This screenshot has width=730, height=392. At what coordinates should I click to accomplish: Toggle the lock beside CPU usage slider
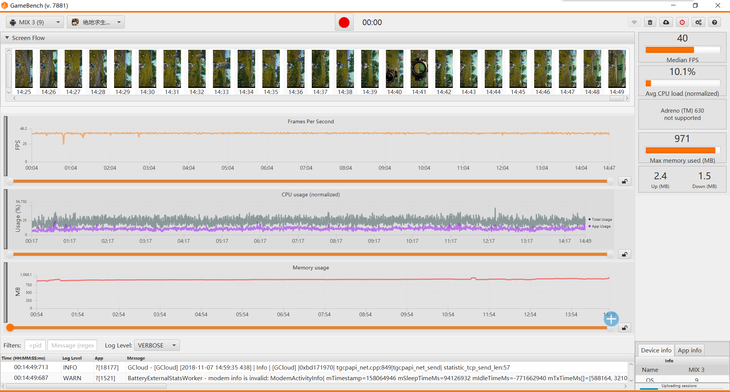624,254
